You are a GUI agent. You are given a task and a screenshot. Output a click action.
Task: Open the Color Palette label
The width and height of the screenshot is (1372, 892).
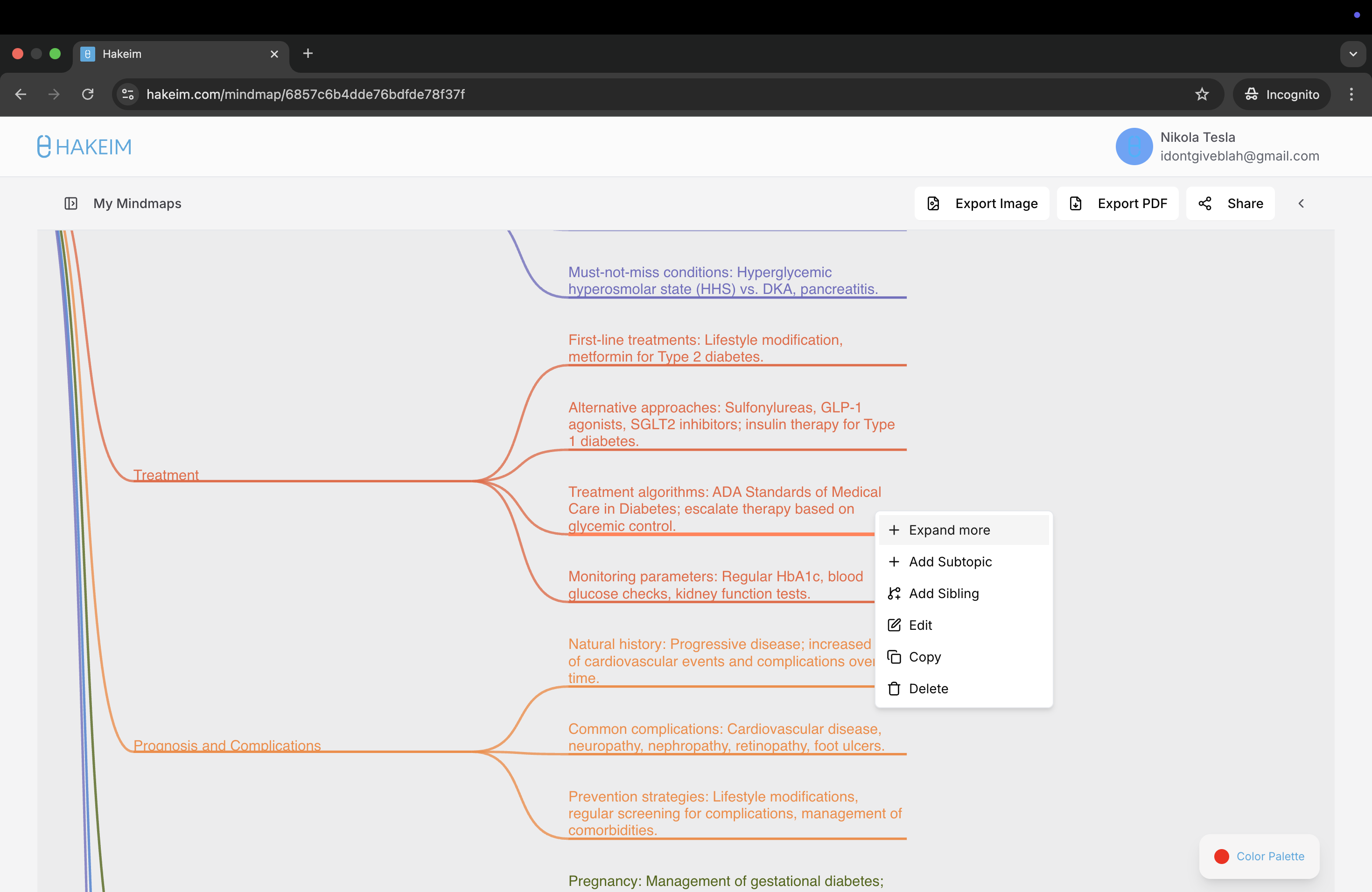[x=1270, y=856]
